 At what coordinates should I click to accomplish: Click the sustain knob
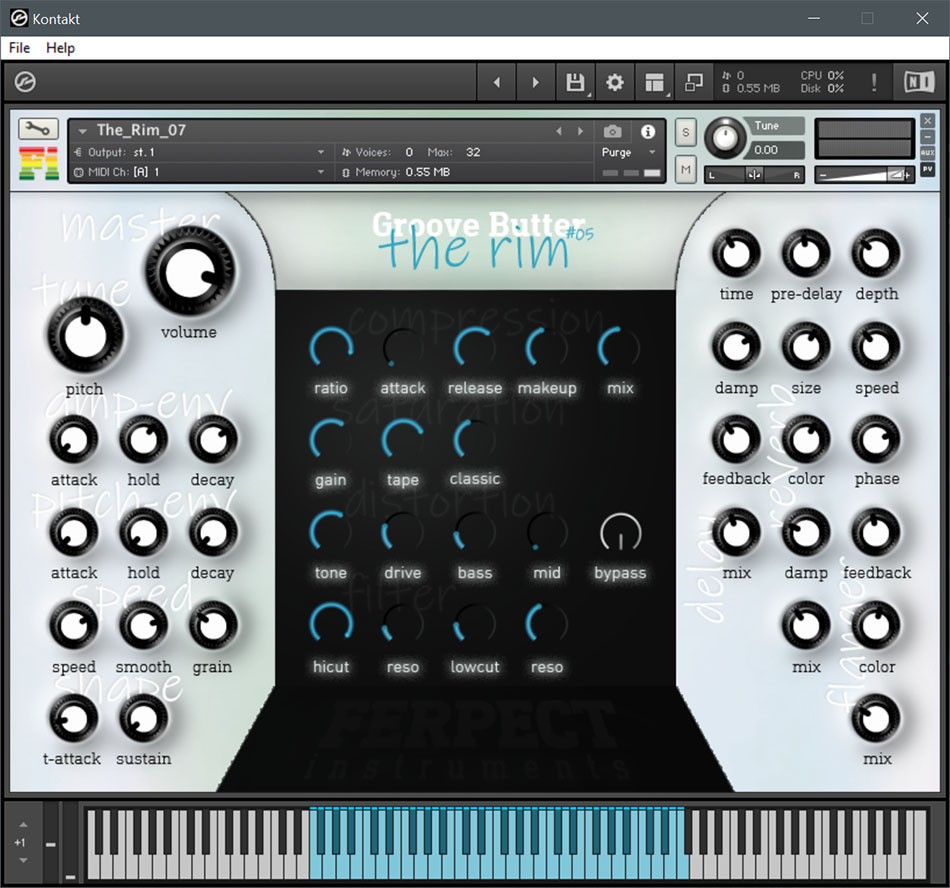[x=144, y=719]
